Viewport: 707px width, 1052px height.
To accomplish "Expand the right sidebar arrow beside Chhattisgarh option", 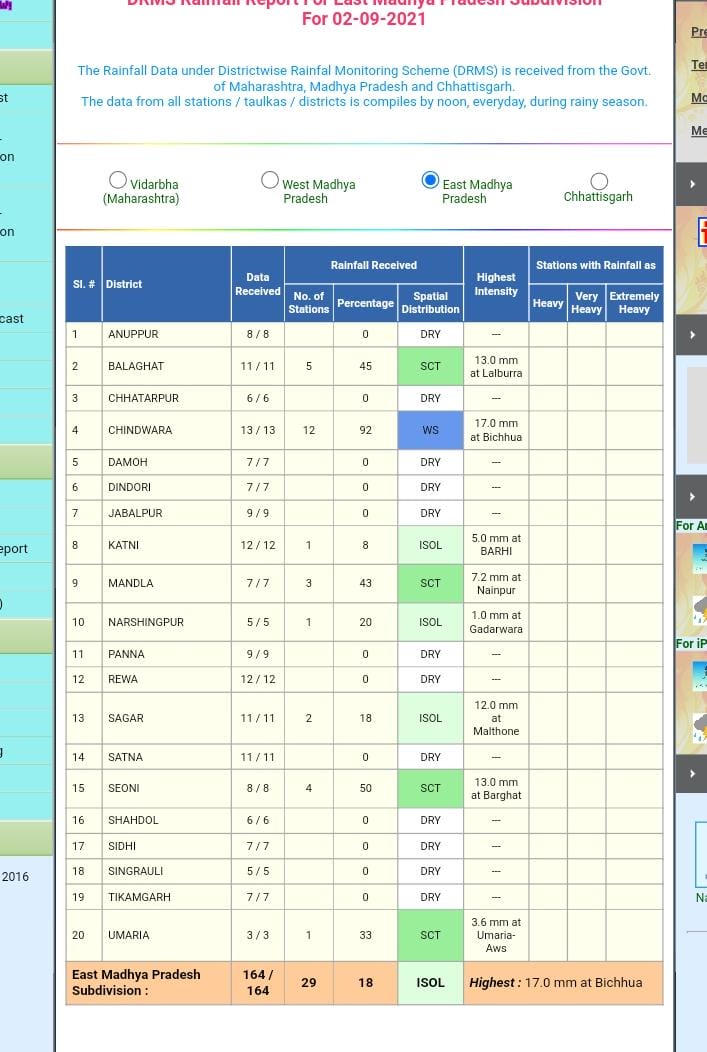I will pos(693,184).
